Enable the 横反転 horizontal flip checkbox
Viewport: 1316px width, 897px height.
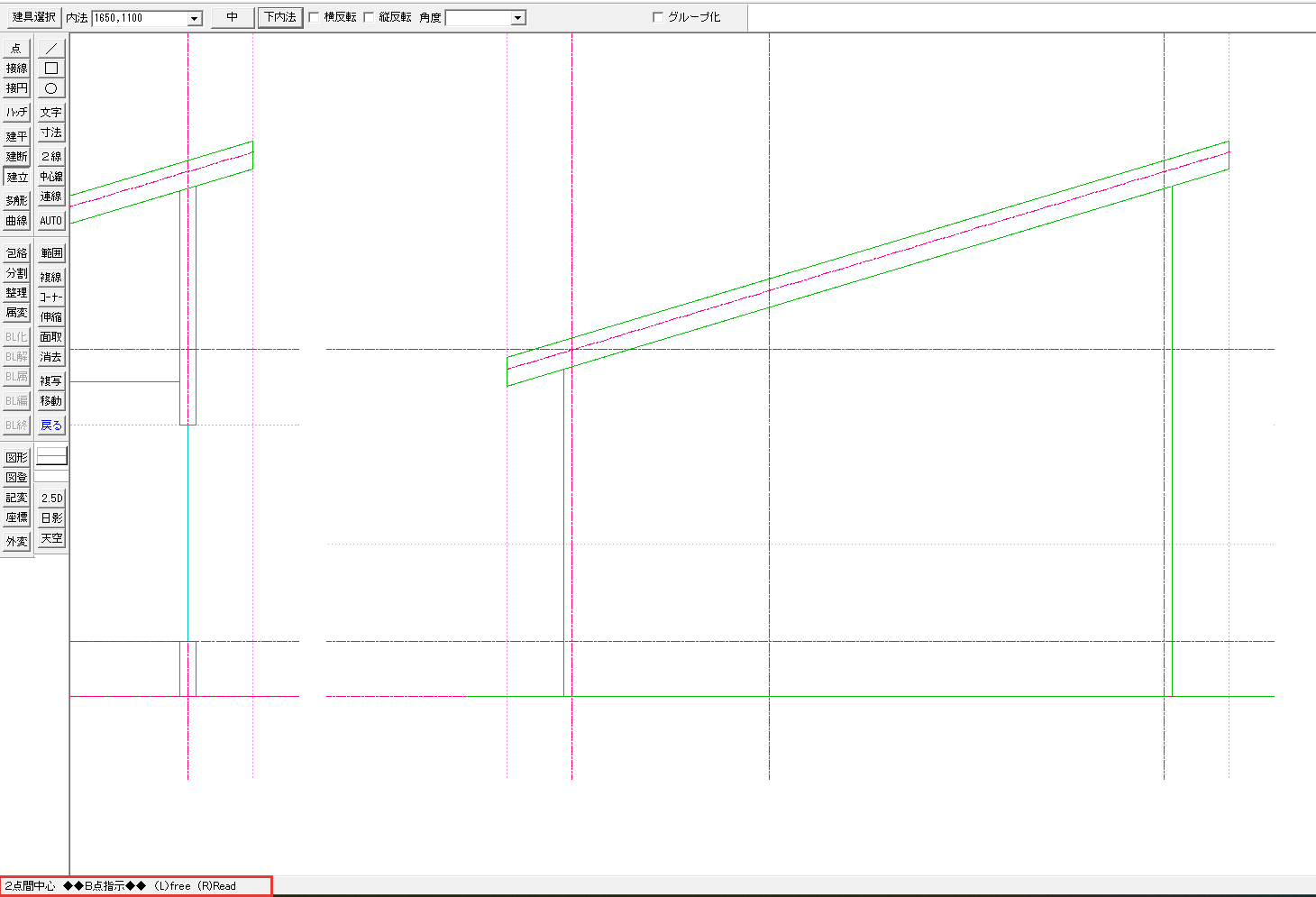[x=314, y=17]
